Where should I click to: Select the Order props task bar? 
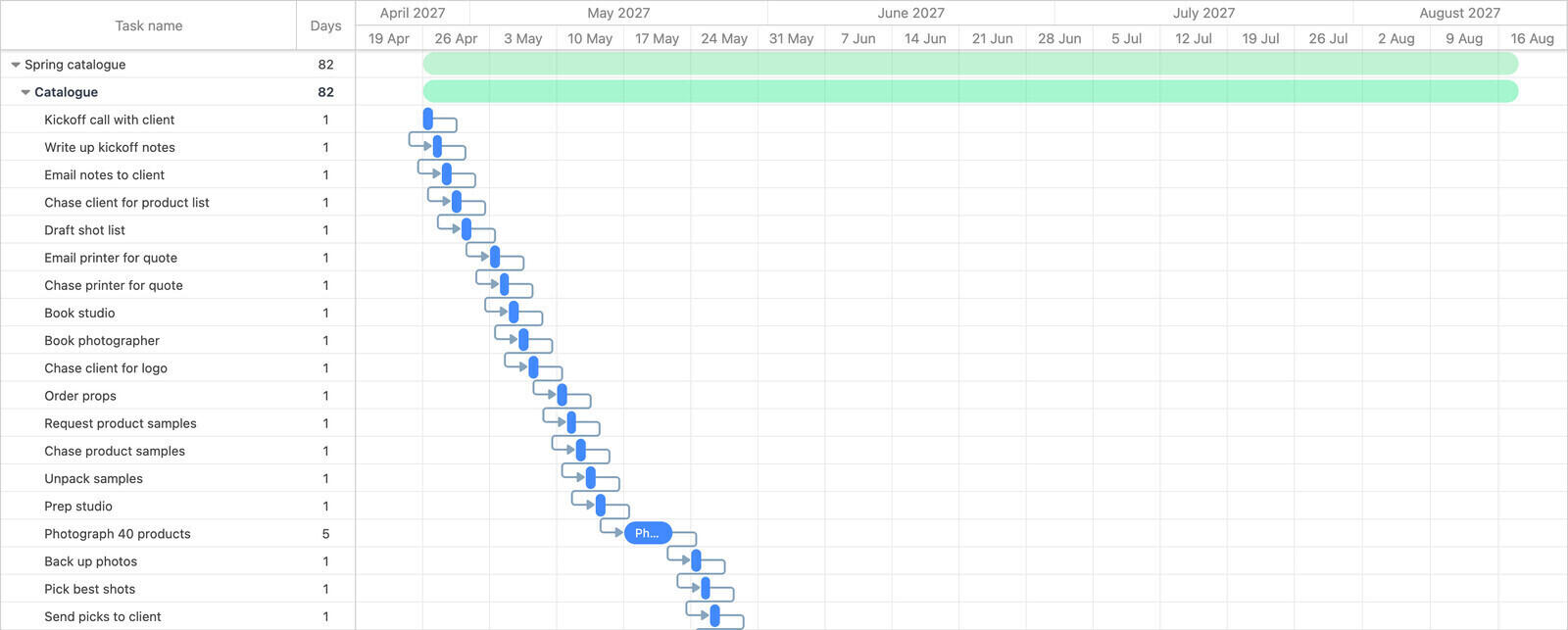tap(562, 395)
